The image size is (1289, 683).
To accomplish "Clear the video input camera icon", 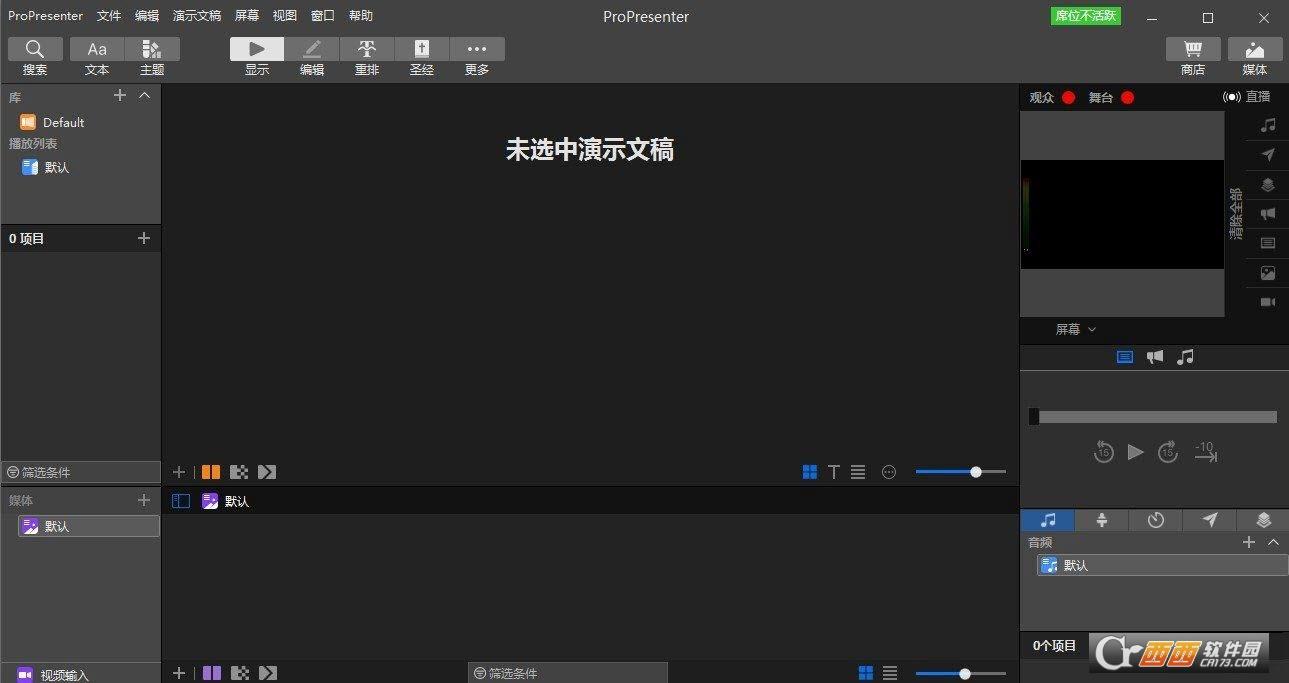I will tap(1268, 302).
